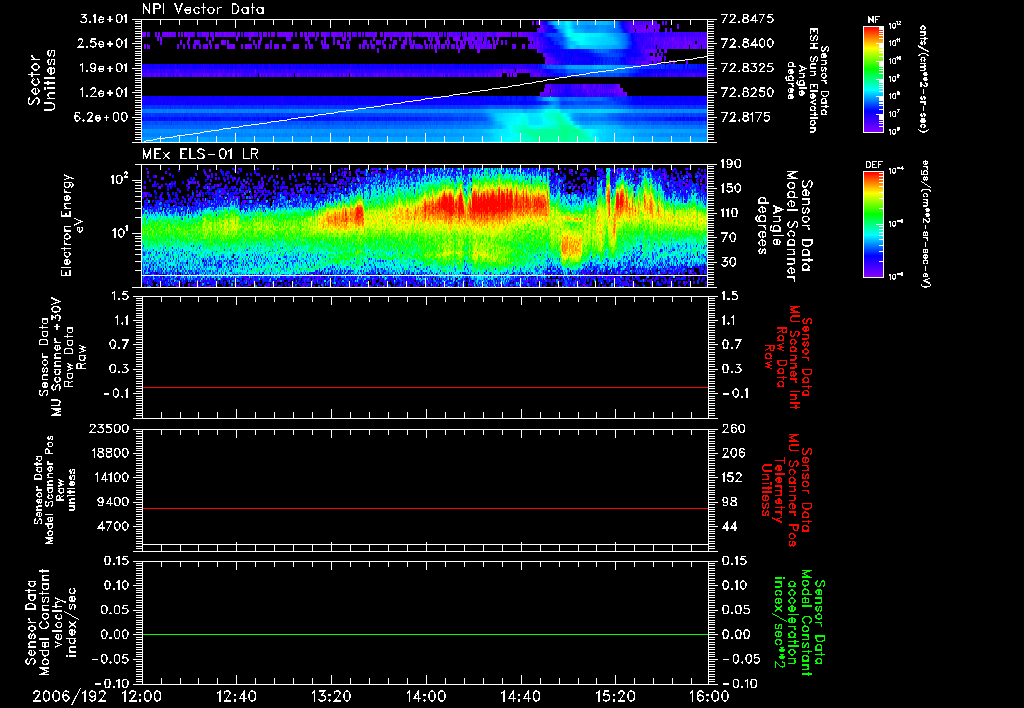This screenshot has height=708, width=1024.
Task: Click the red 'MU Scanner Pos Telemetry' label
Action: (x=786, y=490)
